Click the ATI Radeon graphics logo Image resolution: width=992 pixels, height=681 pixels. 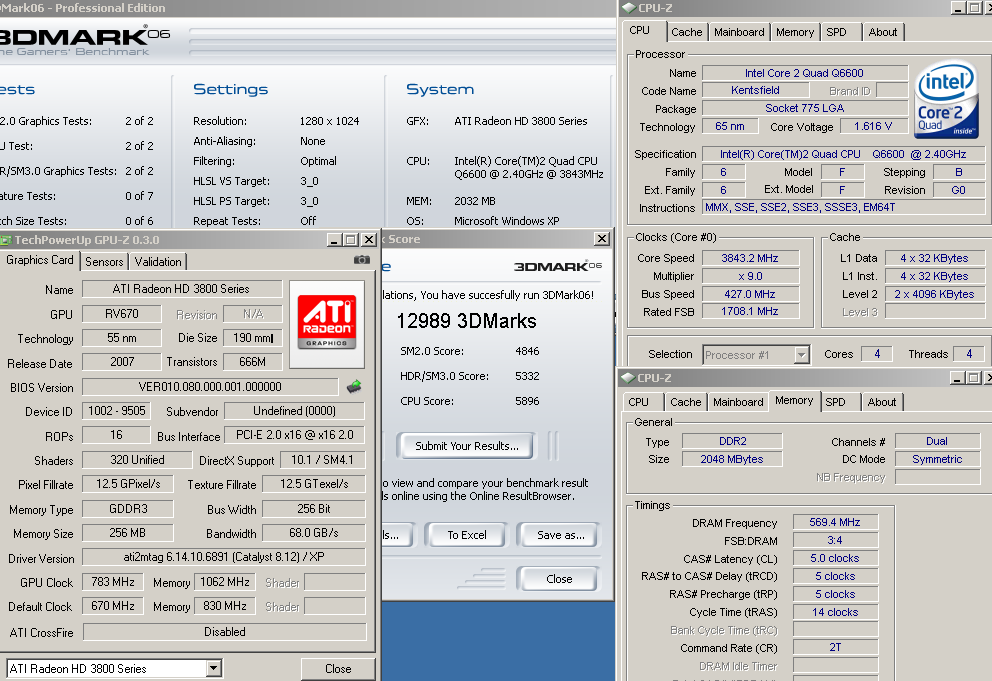[326, 322]
